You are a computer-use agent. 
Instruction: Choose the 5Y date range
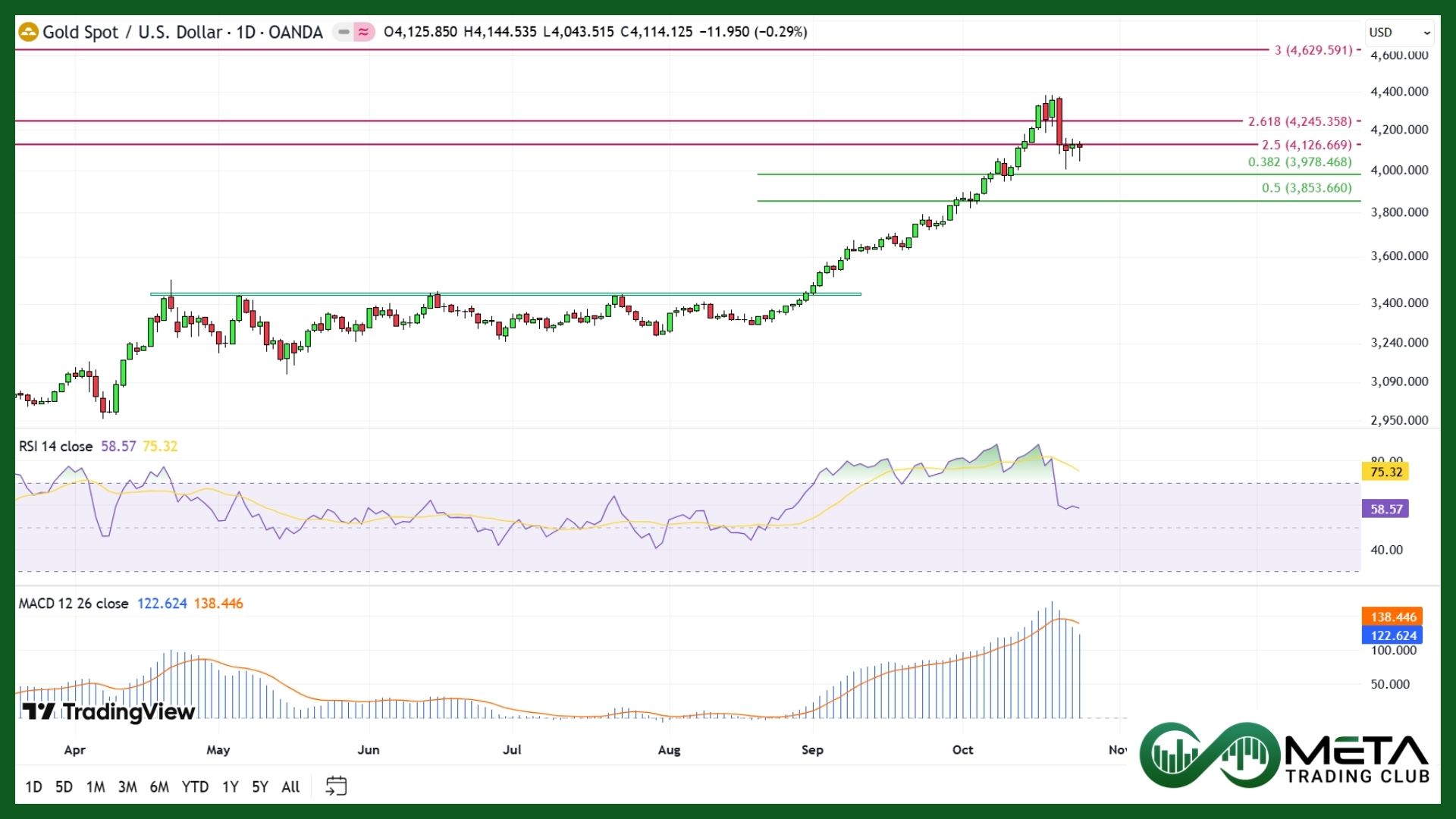(x=259, y=786)
